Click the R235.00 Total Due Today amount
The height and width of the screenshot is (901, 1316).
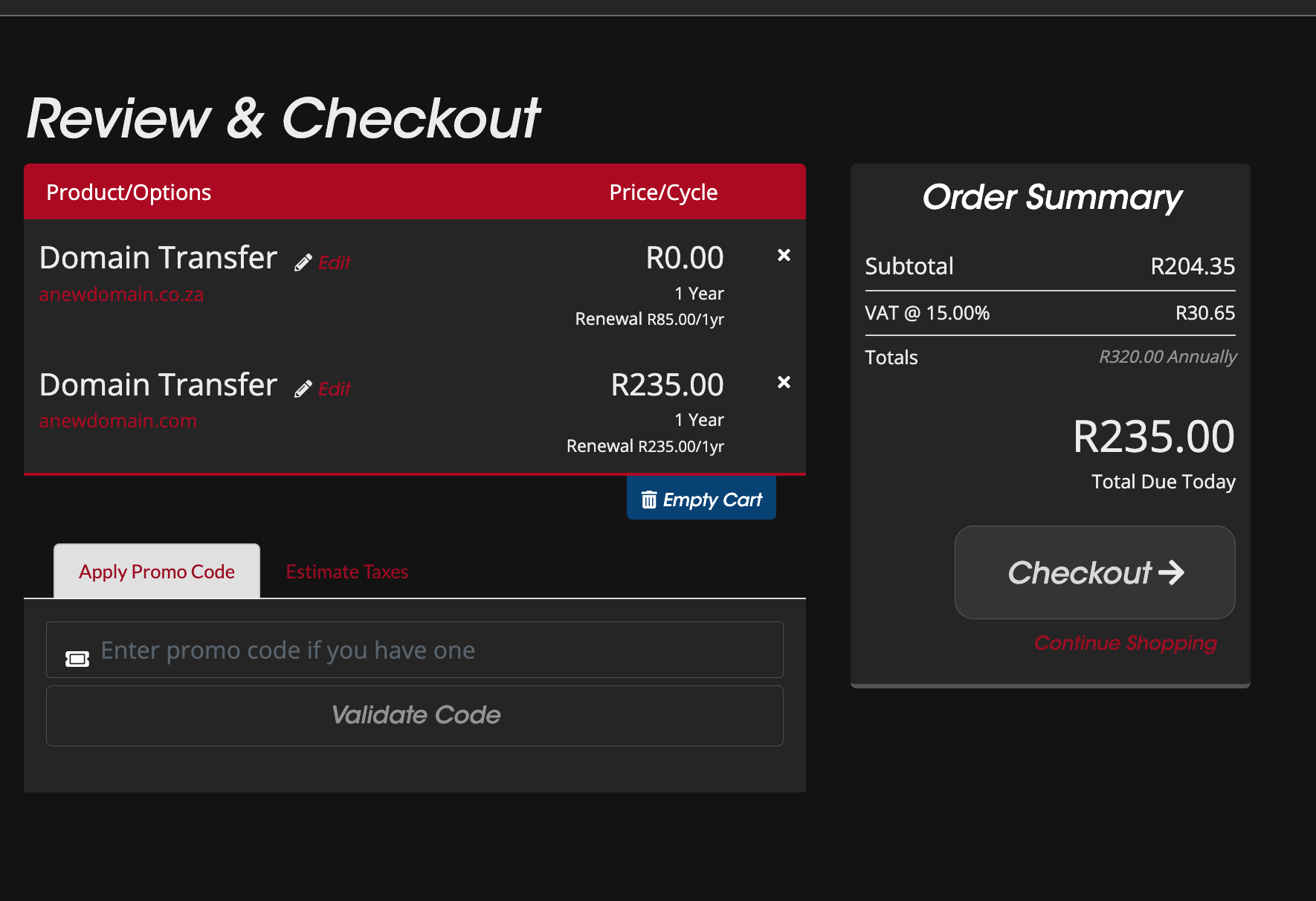pos(1153,436)
